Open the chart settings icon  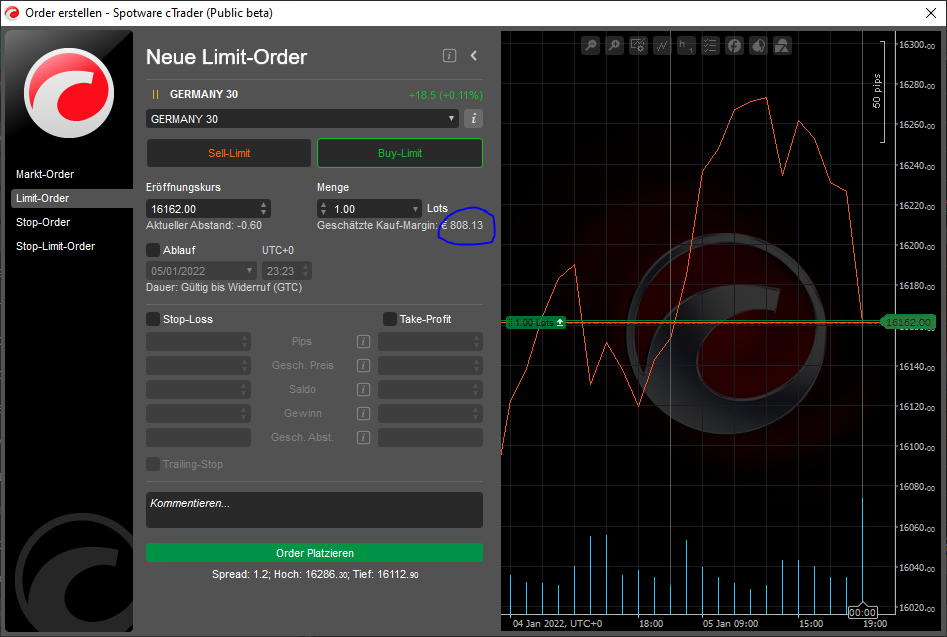(x=638, y=45)
